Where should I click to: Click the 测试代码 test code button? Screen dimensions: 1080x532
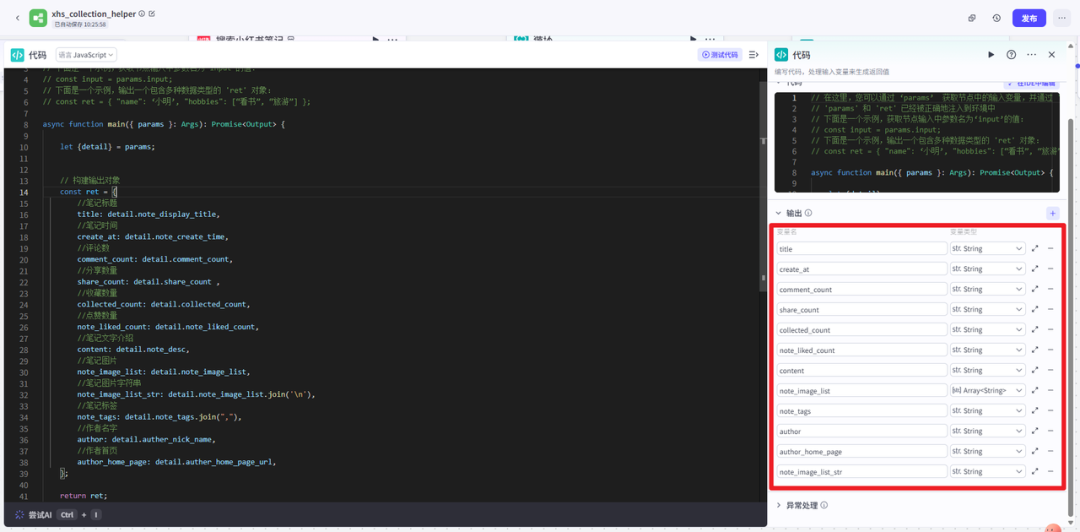click(x=720, y=55)
